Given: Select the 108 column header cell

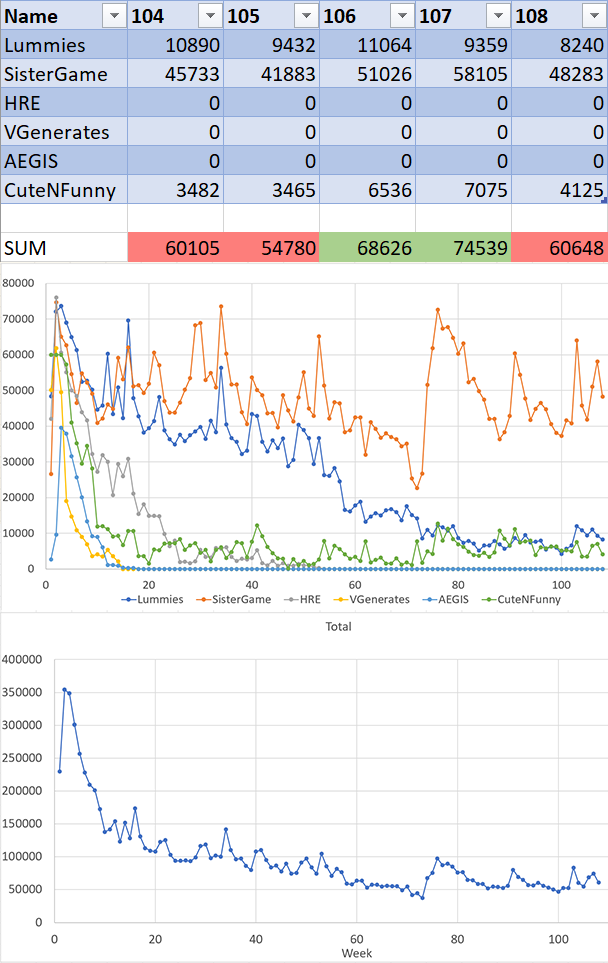Looking at the screenshot, I should click(x=559, y=16).
